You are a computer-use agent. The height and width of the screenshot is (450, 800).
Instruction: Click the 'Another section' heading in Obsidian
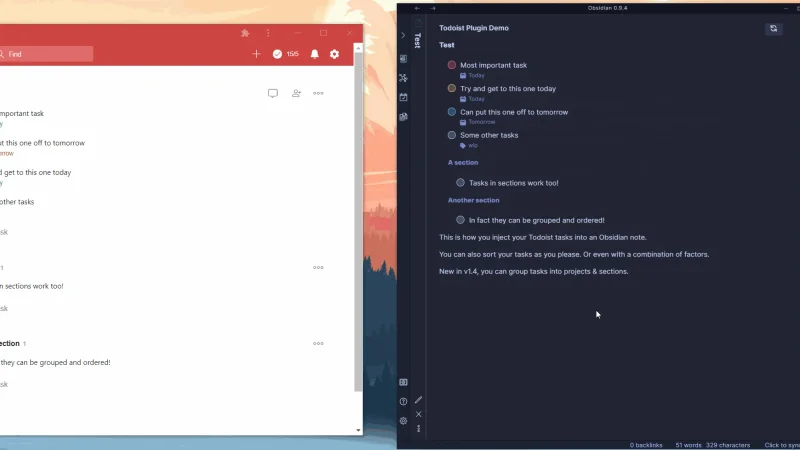tap(473, 200)
